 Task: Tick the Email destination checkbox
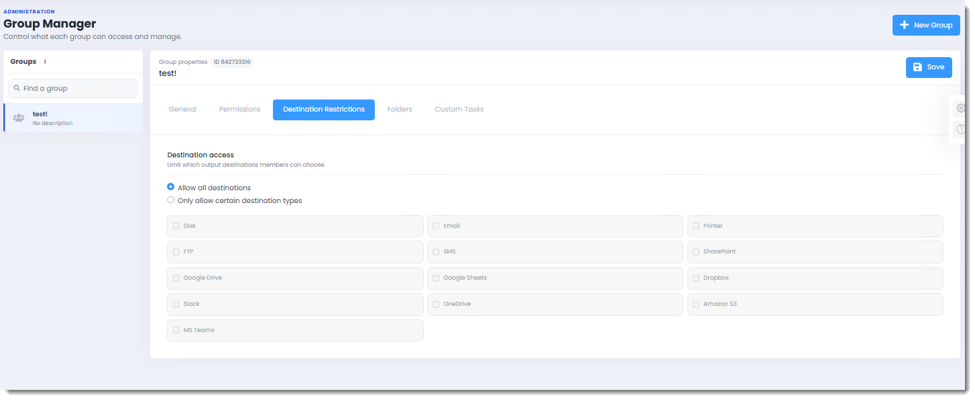tap(436, 226)
